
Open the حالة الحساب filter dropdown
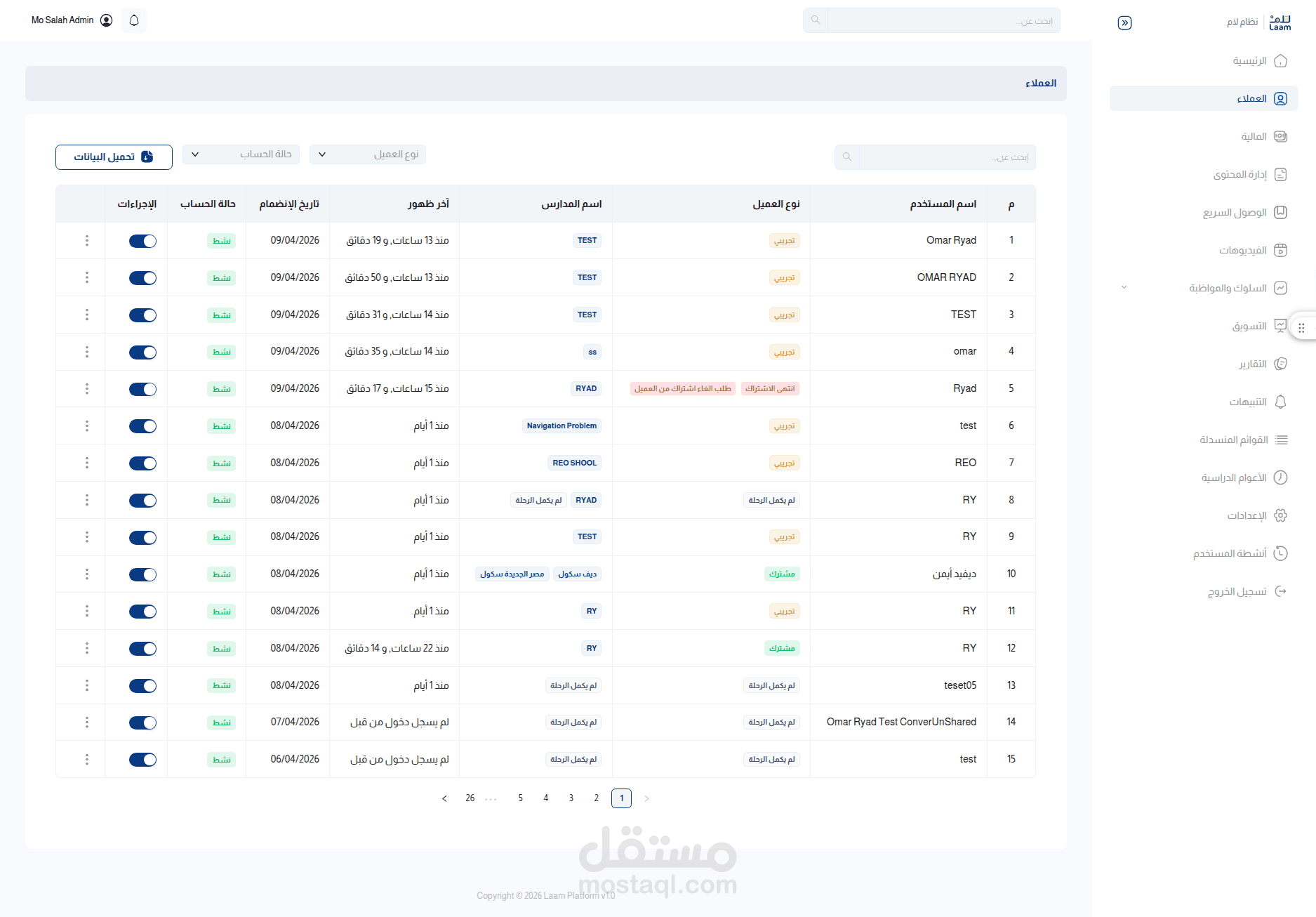click(241, 154)
